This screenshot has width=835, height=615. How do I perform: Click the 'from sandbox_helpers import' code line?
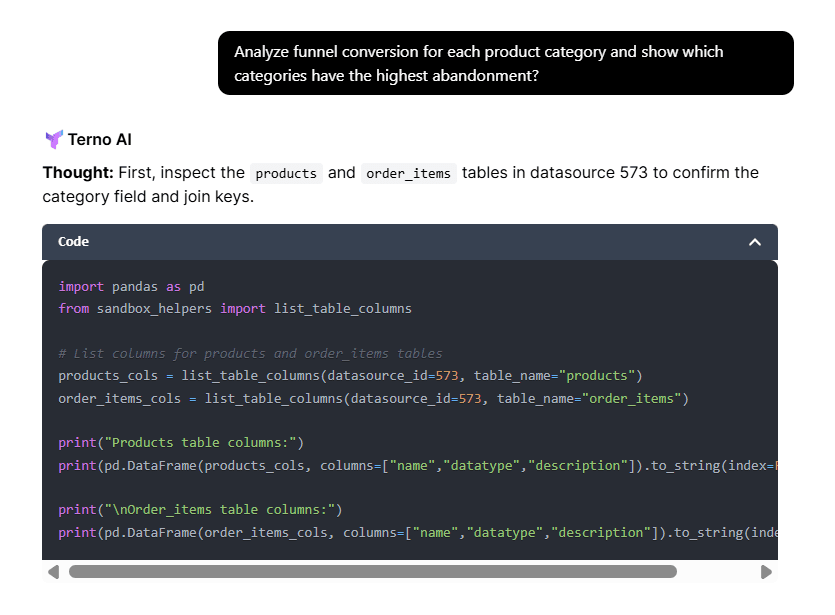(x=234, y=308)
